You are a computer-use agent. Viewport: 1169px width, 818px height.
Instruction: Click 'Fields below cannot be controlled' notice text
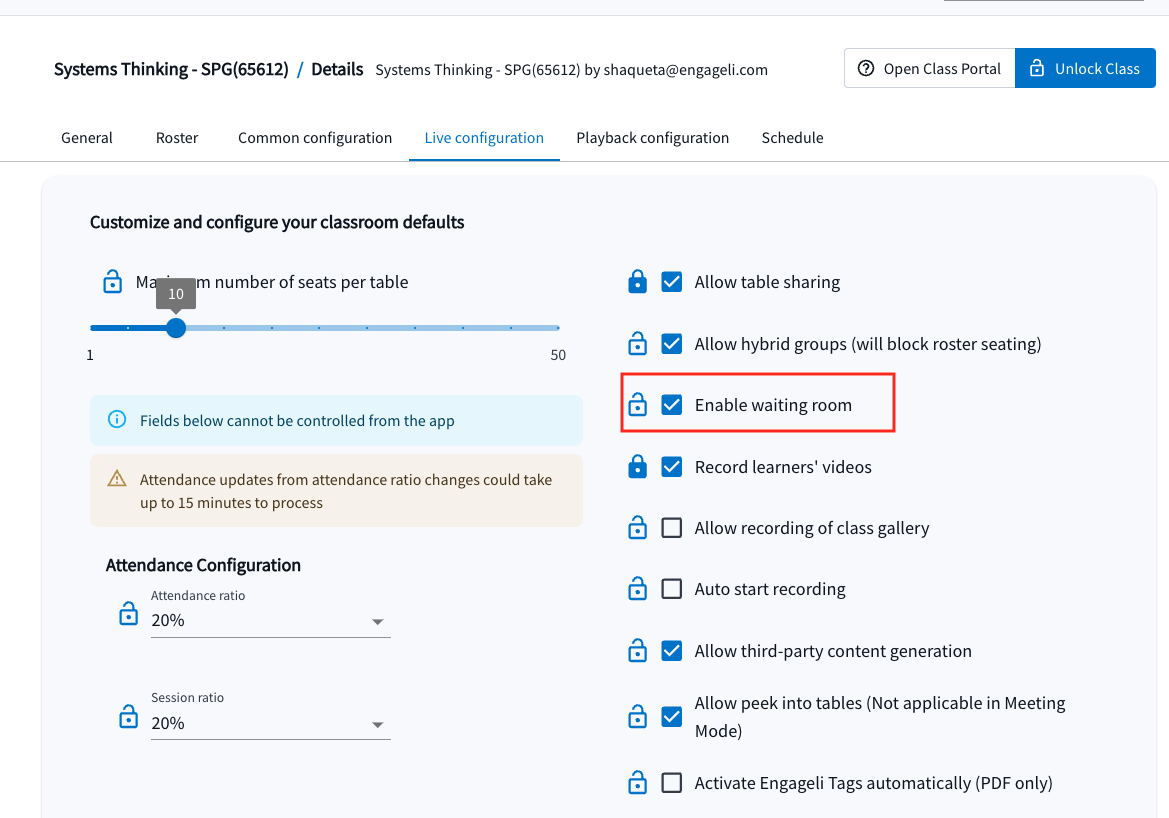[297, 421]
